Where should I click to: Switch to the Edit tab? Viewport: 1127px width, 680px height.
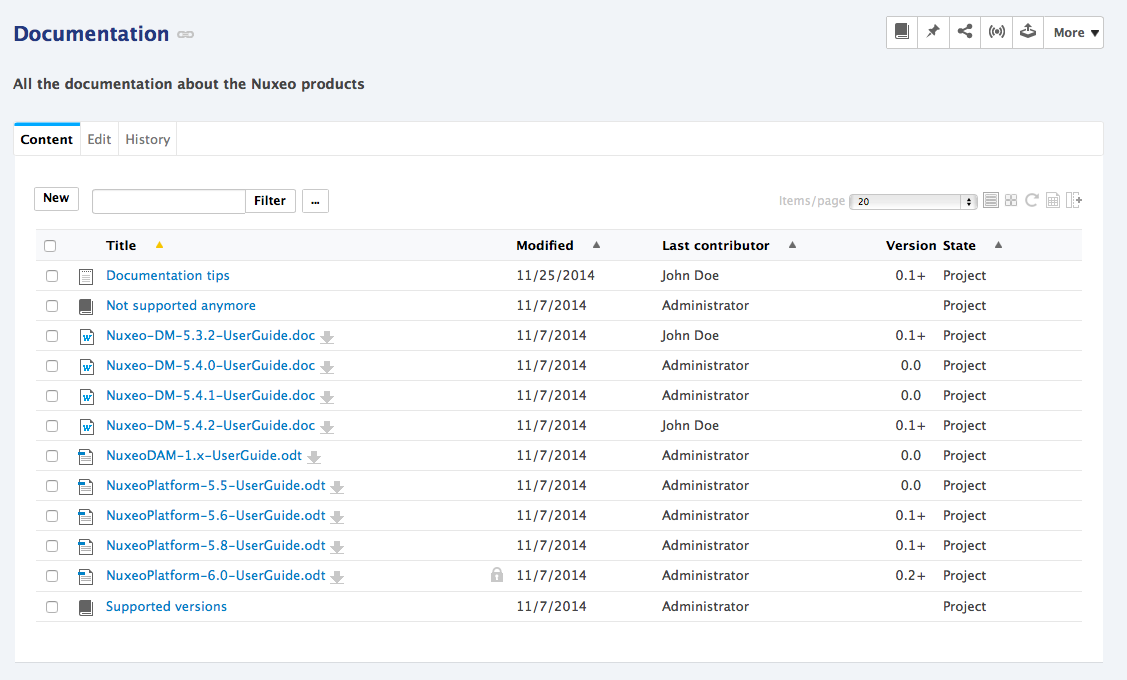point(99,139)
